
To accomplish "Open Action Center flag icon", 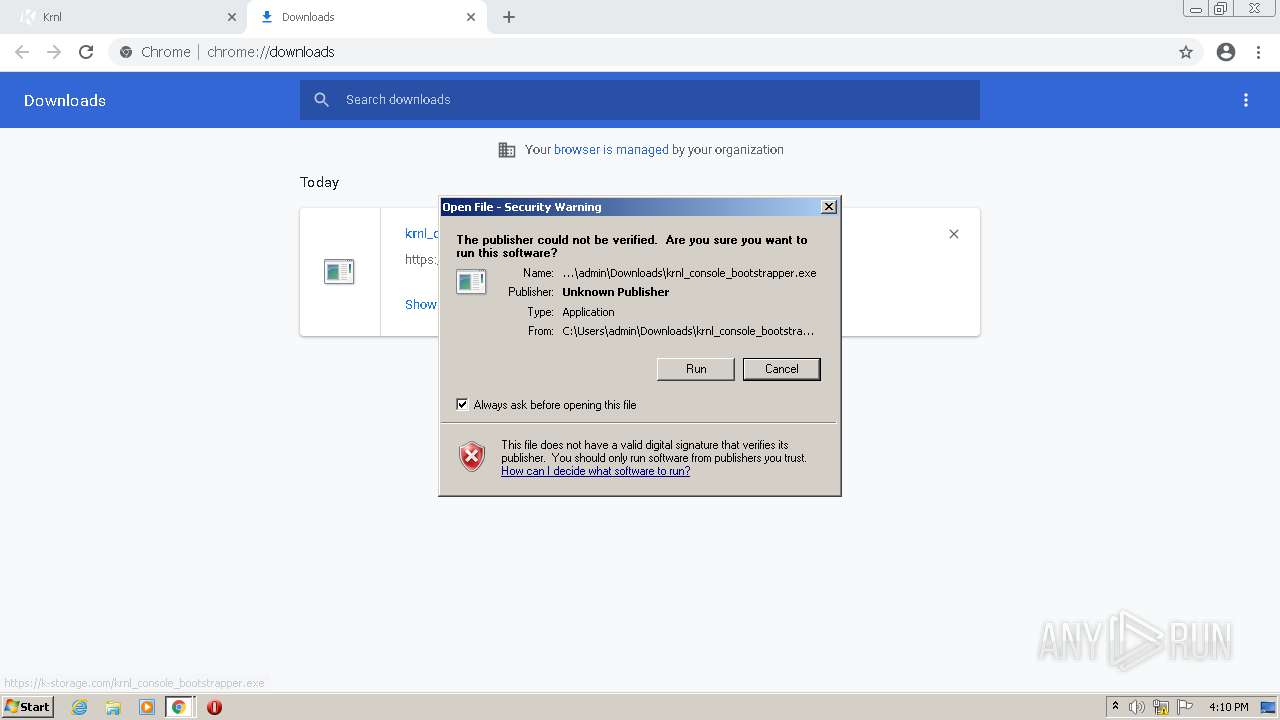I will coord(1185,707).
